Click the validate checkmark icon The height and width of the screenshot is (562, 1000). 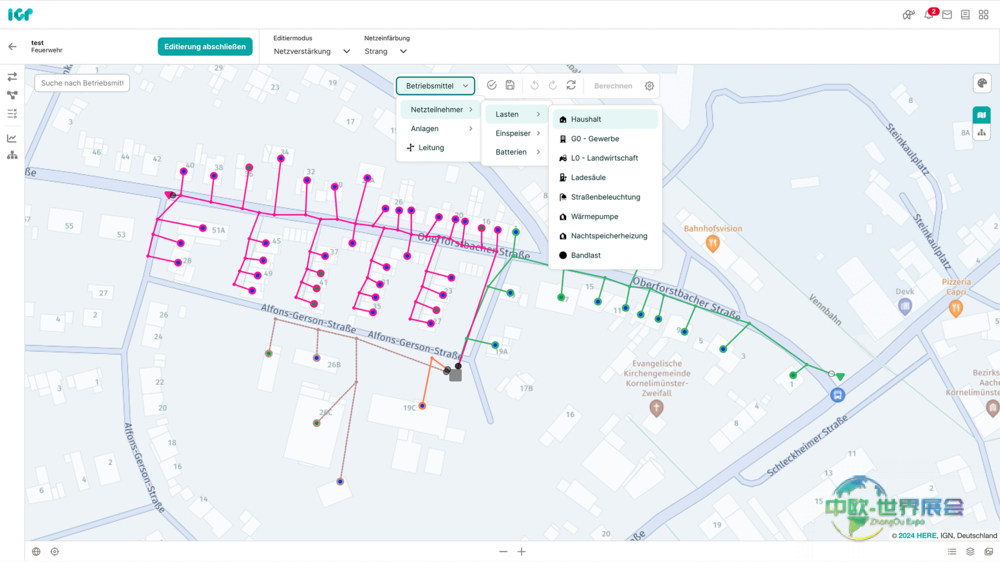coord(491,86)
